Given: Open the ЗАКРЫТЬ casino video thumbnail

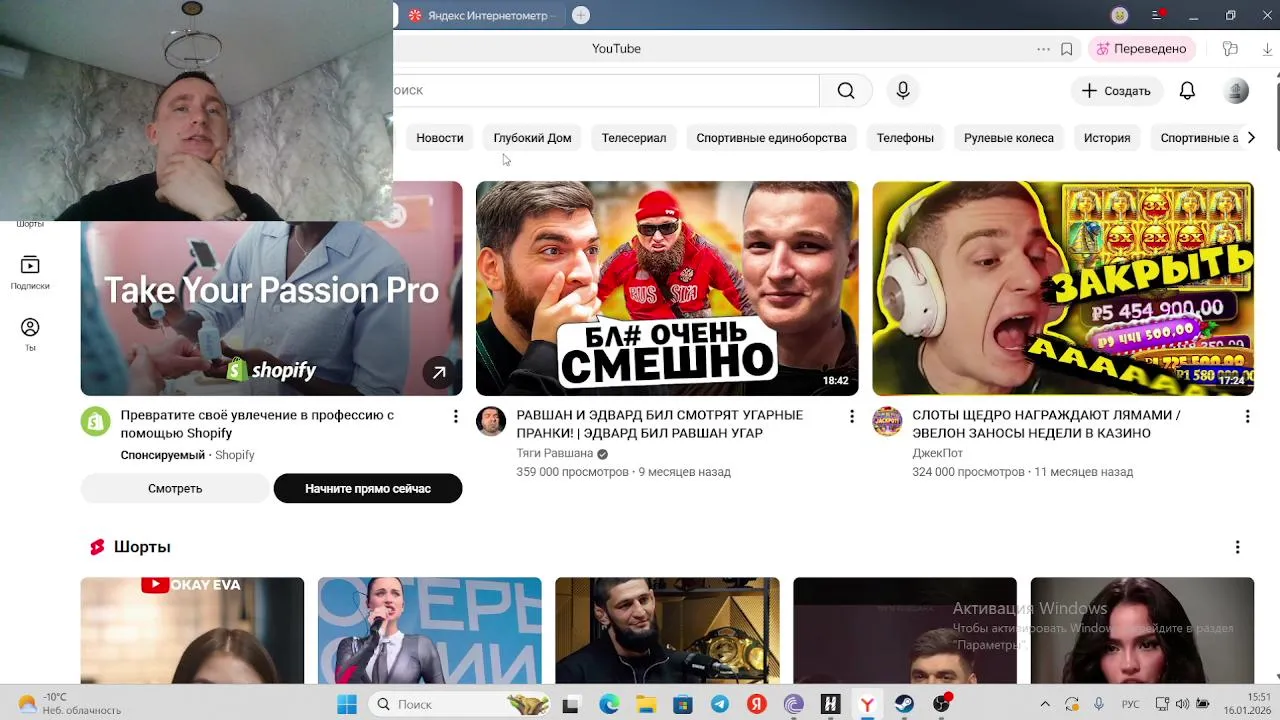Looking at the screenshot, I should (1063, 288).
